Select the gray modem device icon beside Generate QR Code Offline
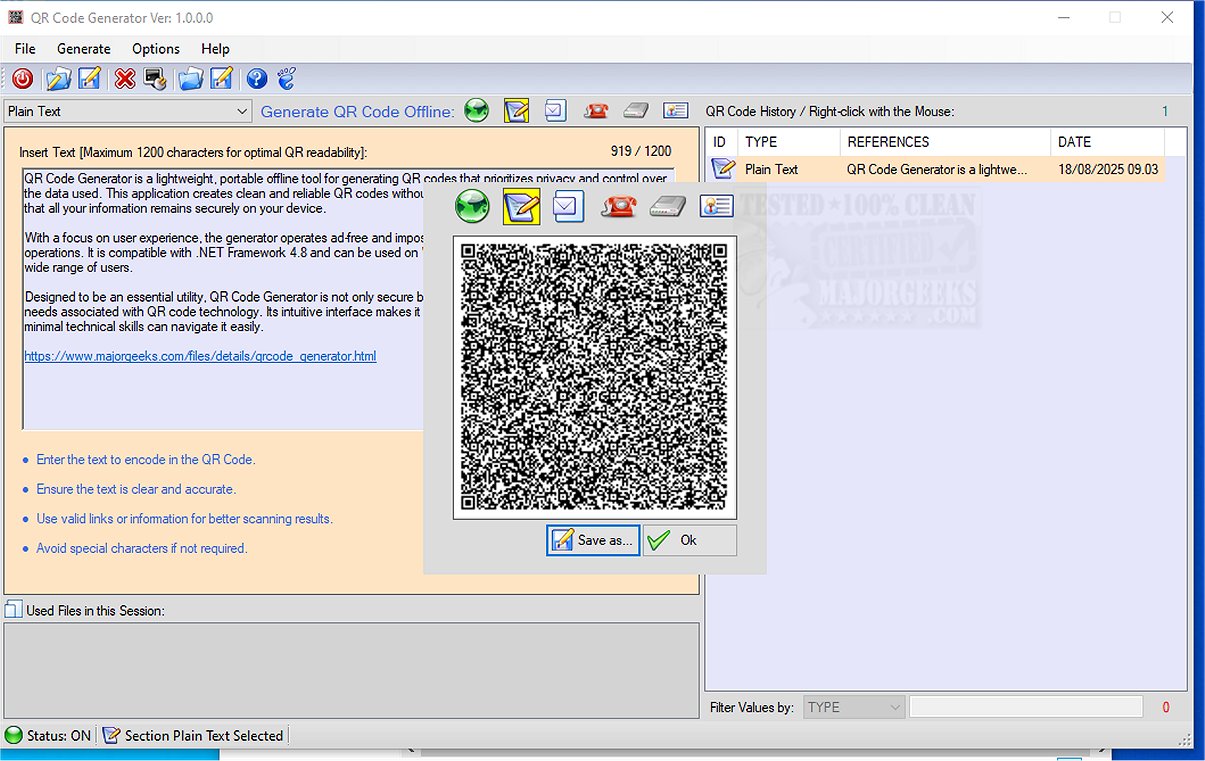Screen dimensions: 1205x761 coord(636,111)
